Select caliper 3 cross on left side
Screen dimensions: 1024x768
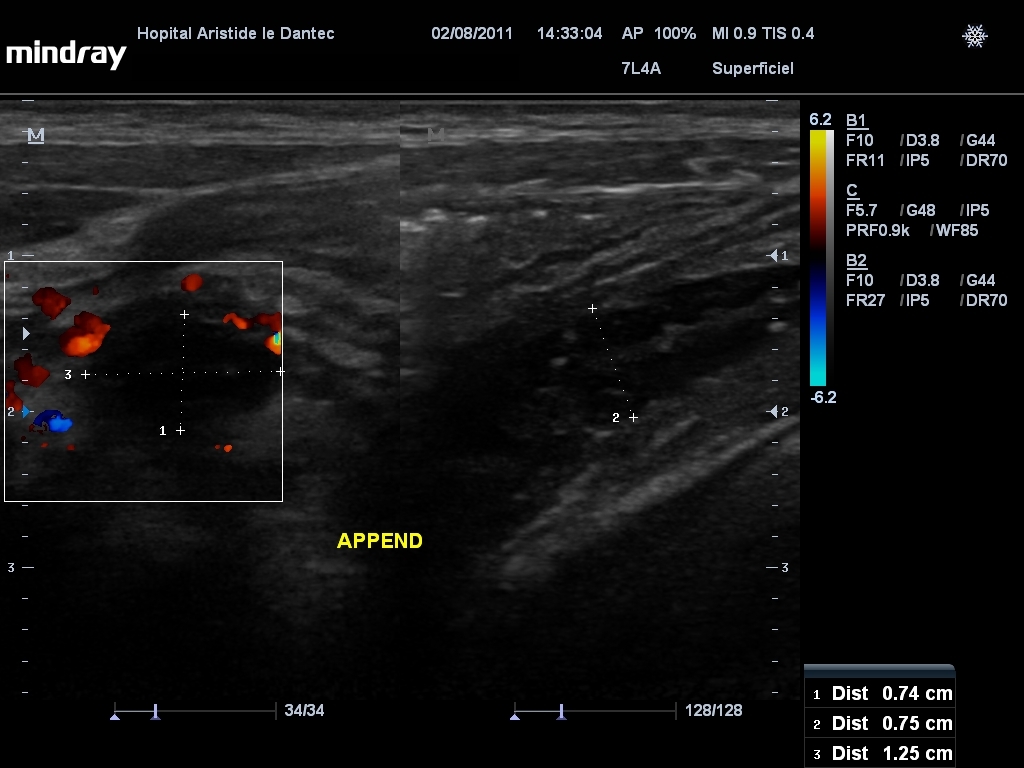pyautogui.click(x=86, y=374)
